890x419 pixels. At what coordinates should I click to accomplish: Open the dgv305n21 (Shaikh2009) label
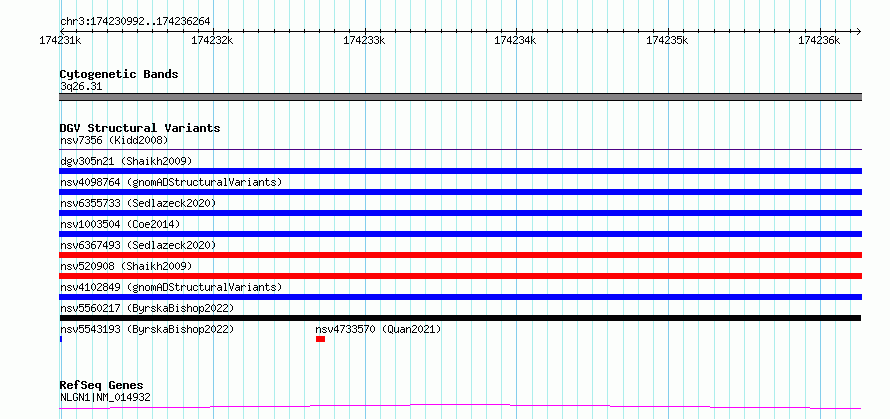(126, 161)
